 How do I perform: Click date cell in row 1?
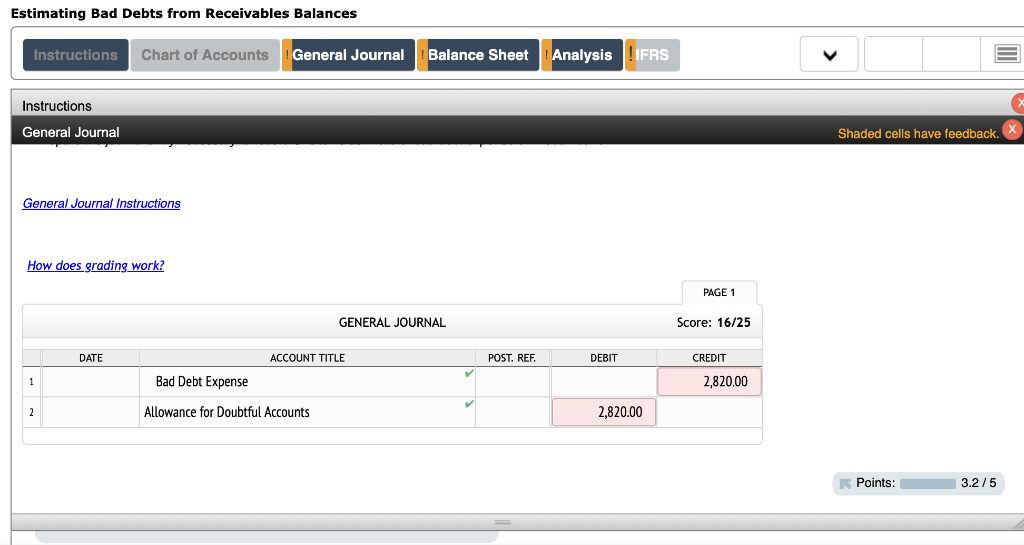(x=91, y=382)
